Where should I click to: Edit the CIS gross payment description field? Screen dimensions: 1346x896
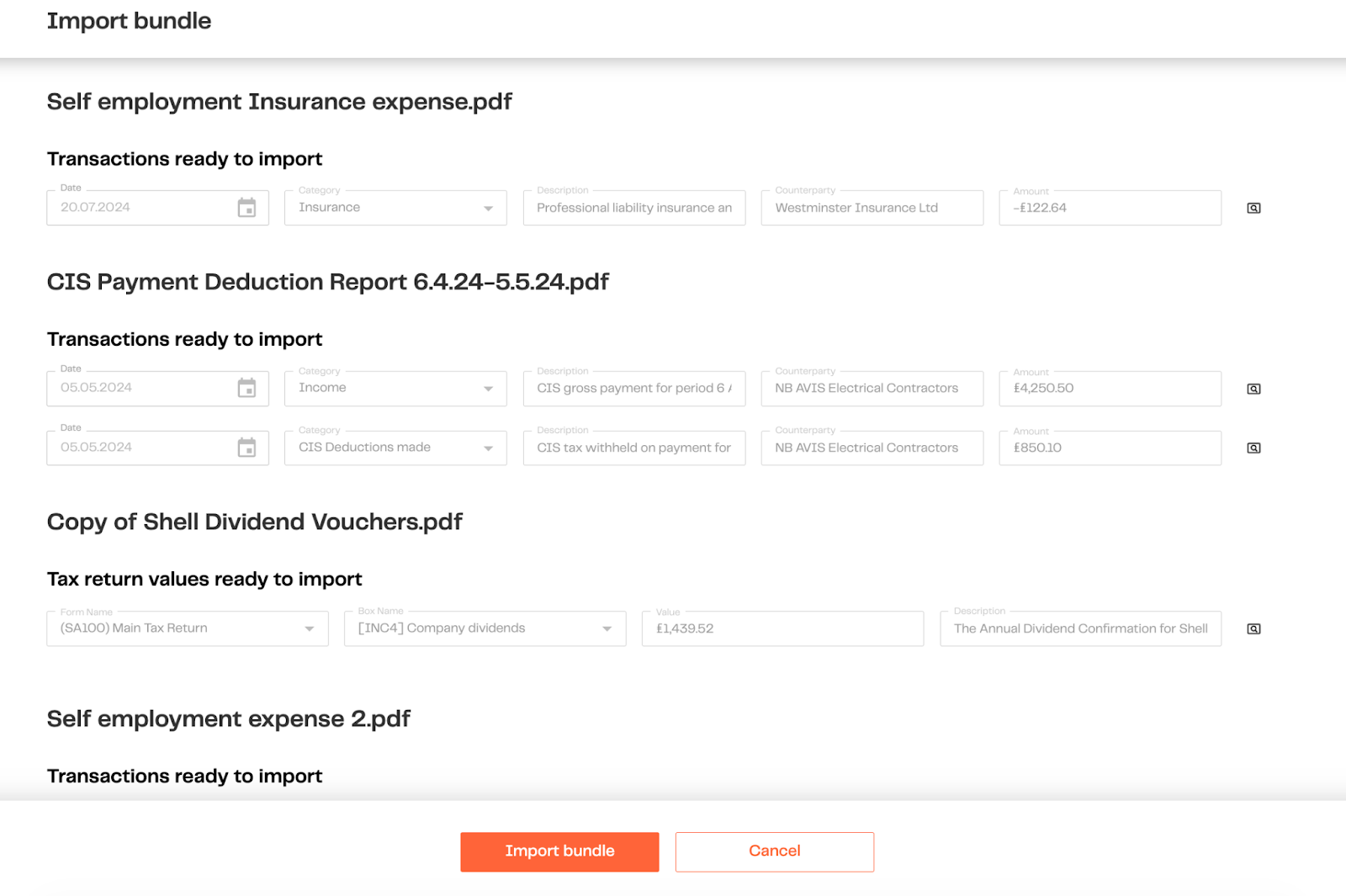point(633,389)
